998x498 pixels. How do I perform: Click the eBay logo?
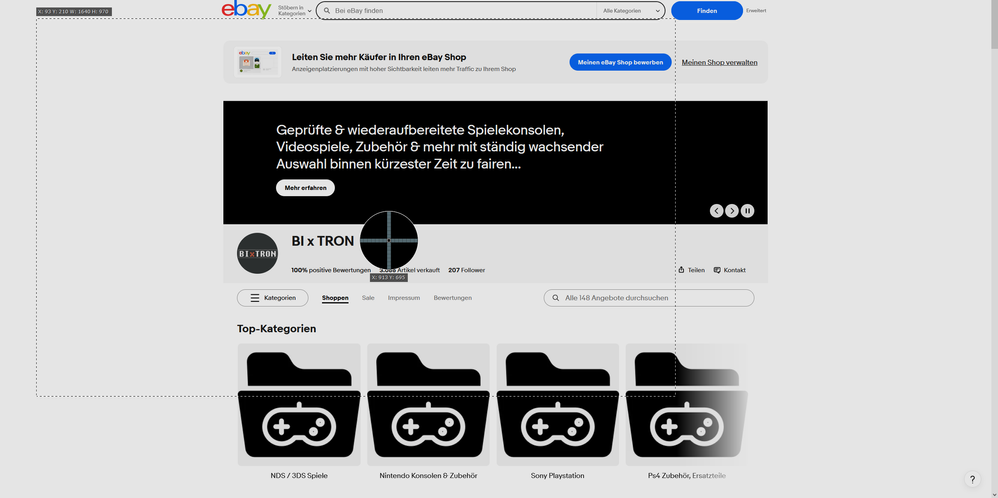tap(246, 10)
